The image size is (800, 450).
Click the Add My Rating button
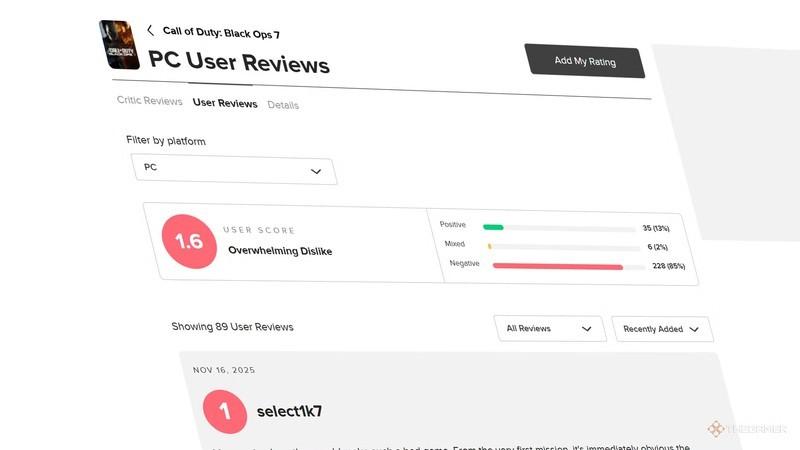[x=585, y=61]
